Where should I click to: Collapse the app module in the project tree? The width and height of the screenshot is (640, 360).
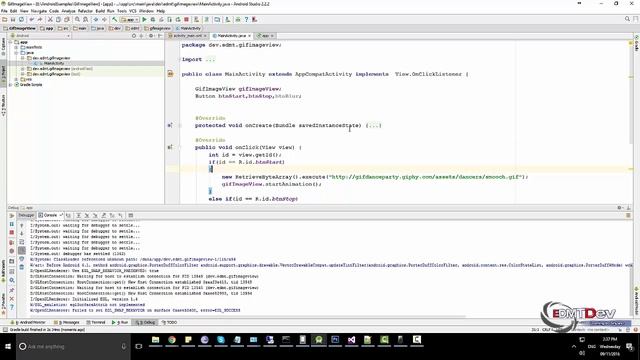(11, 42)
